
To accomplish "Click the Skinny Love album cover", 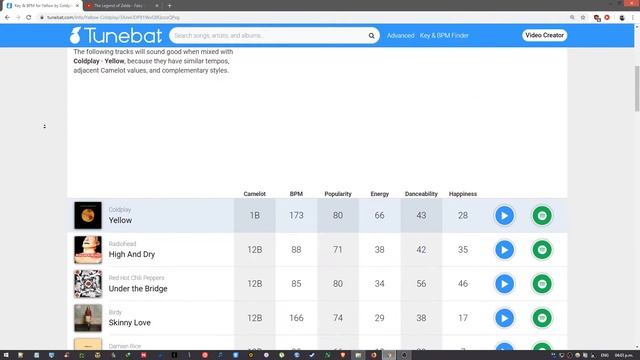I will [88, 318].
